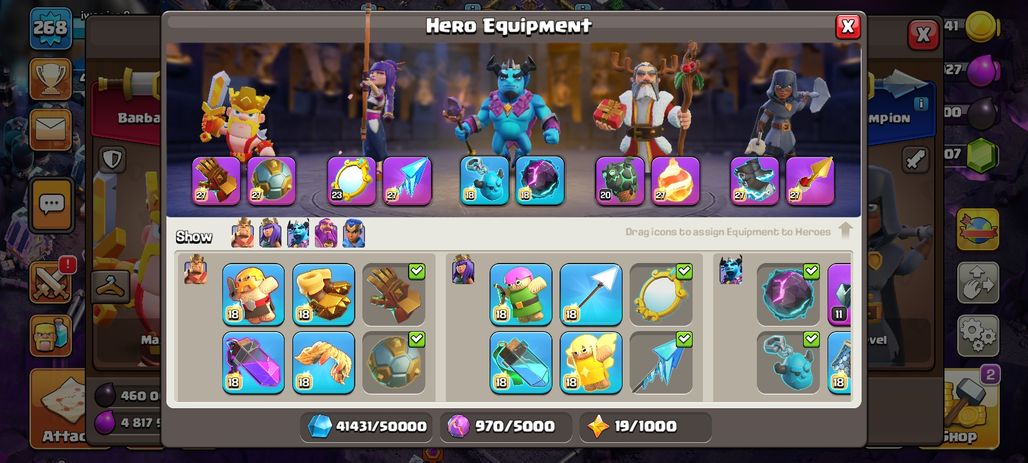1028x463 pixels.
Task: Toggle the equipped Magic Mirror checkmark
Action: click(x=684, y=271)
